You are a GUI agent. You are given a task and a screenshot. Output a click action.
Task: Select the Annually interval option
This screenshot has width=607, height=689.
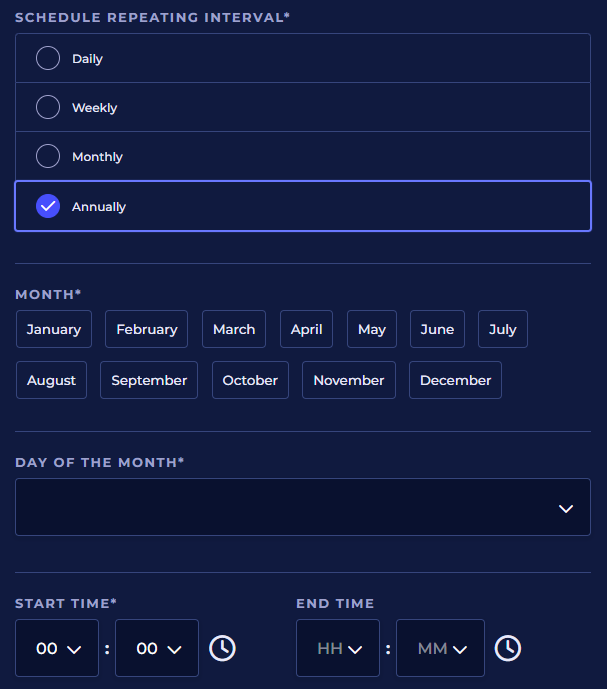[48, 206]
